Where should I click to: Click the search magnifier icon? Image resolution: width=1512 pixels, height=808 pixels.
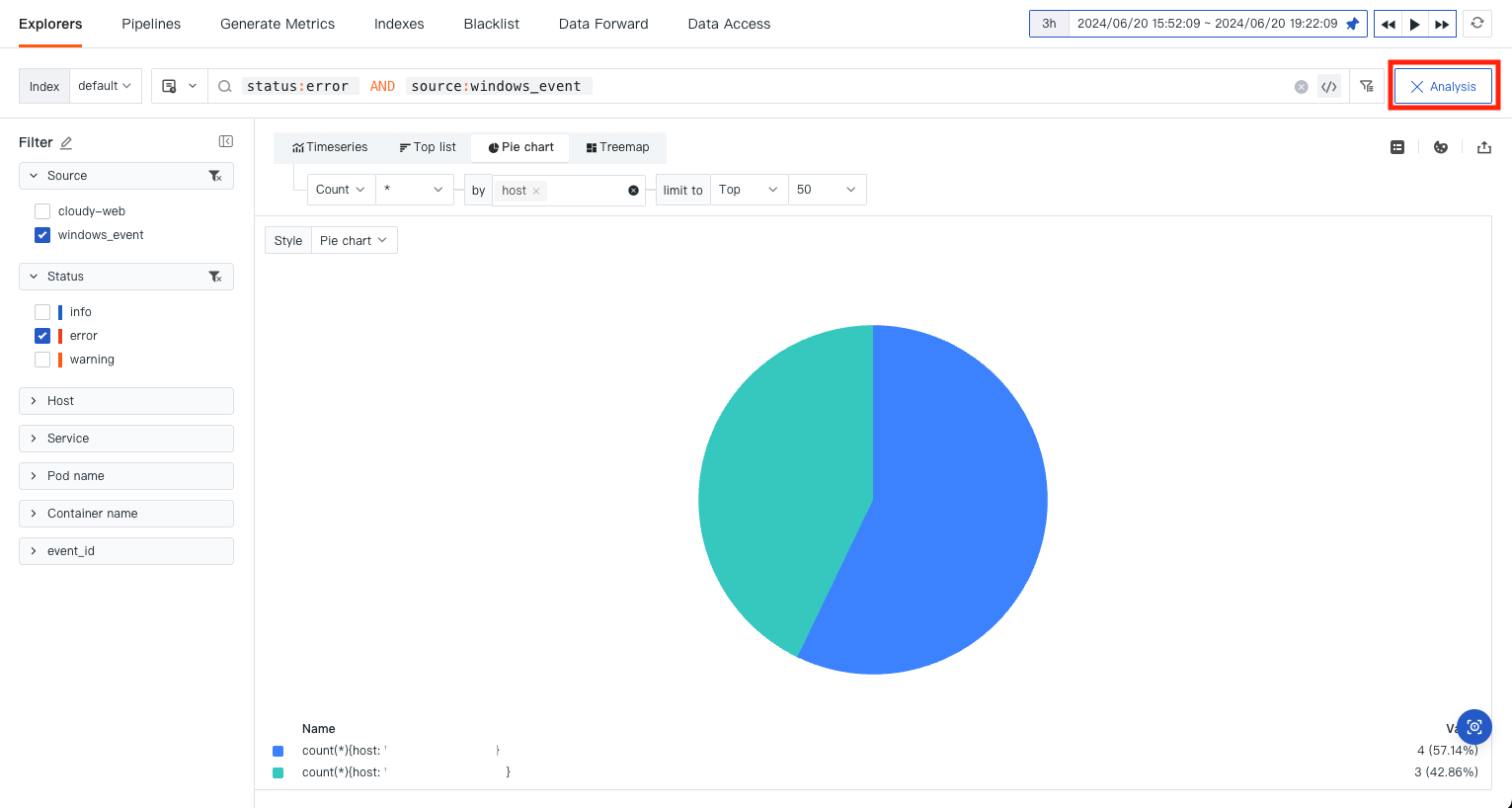225,87
